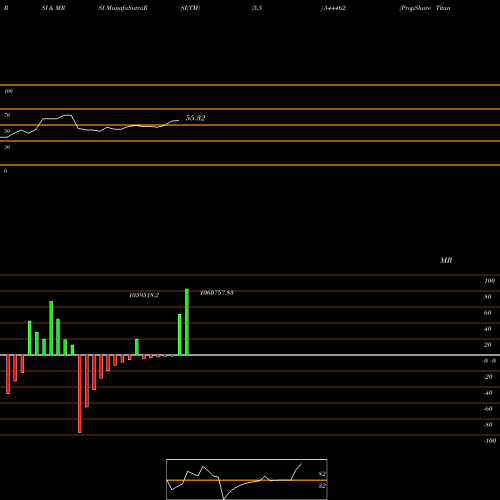Click the MR axis label -100

tap(490, 441)
